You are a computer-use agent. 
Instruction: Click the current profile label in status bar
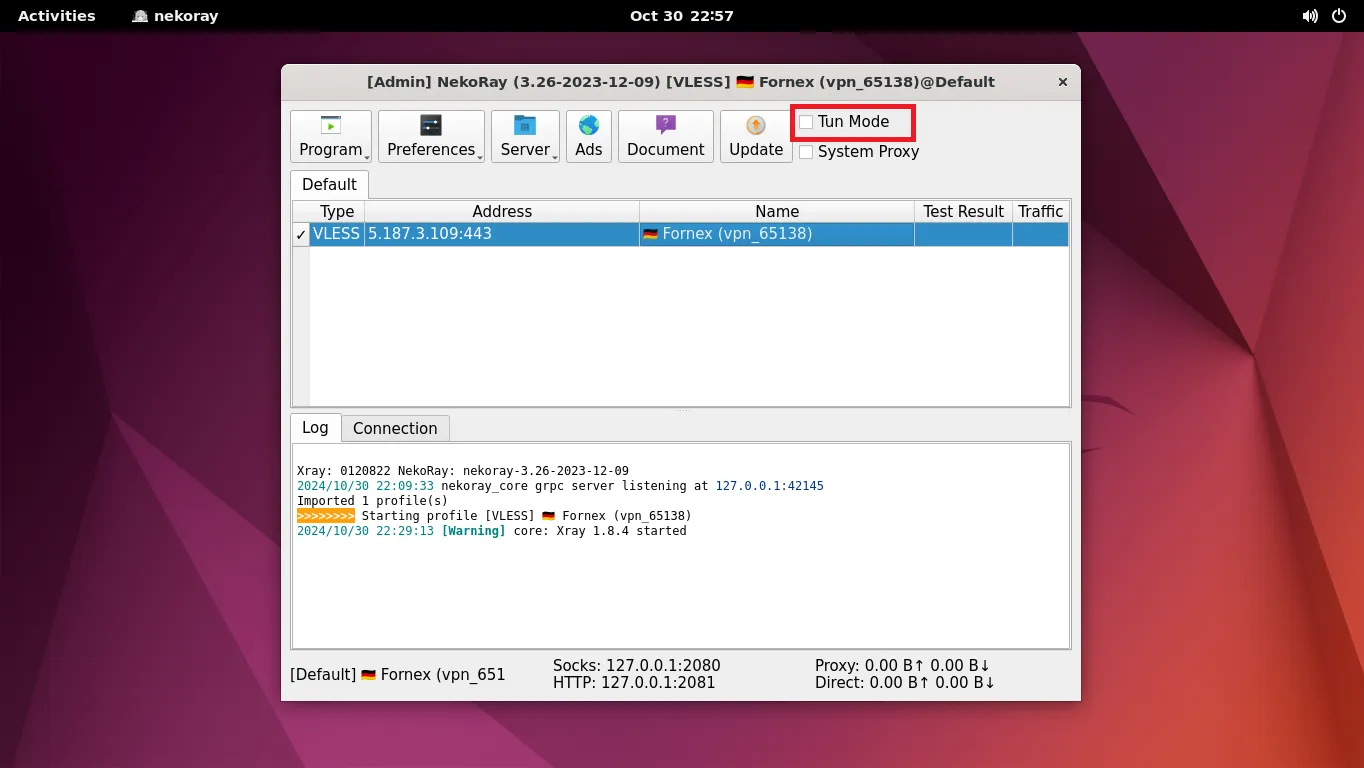tap(398, 675)
